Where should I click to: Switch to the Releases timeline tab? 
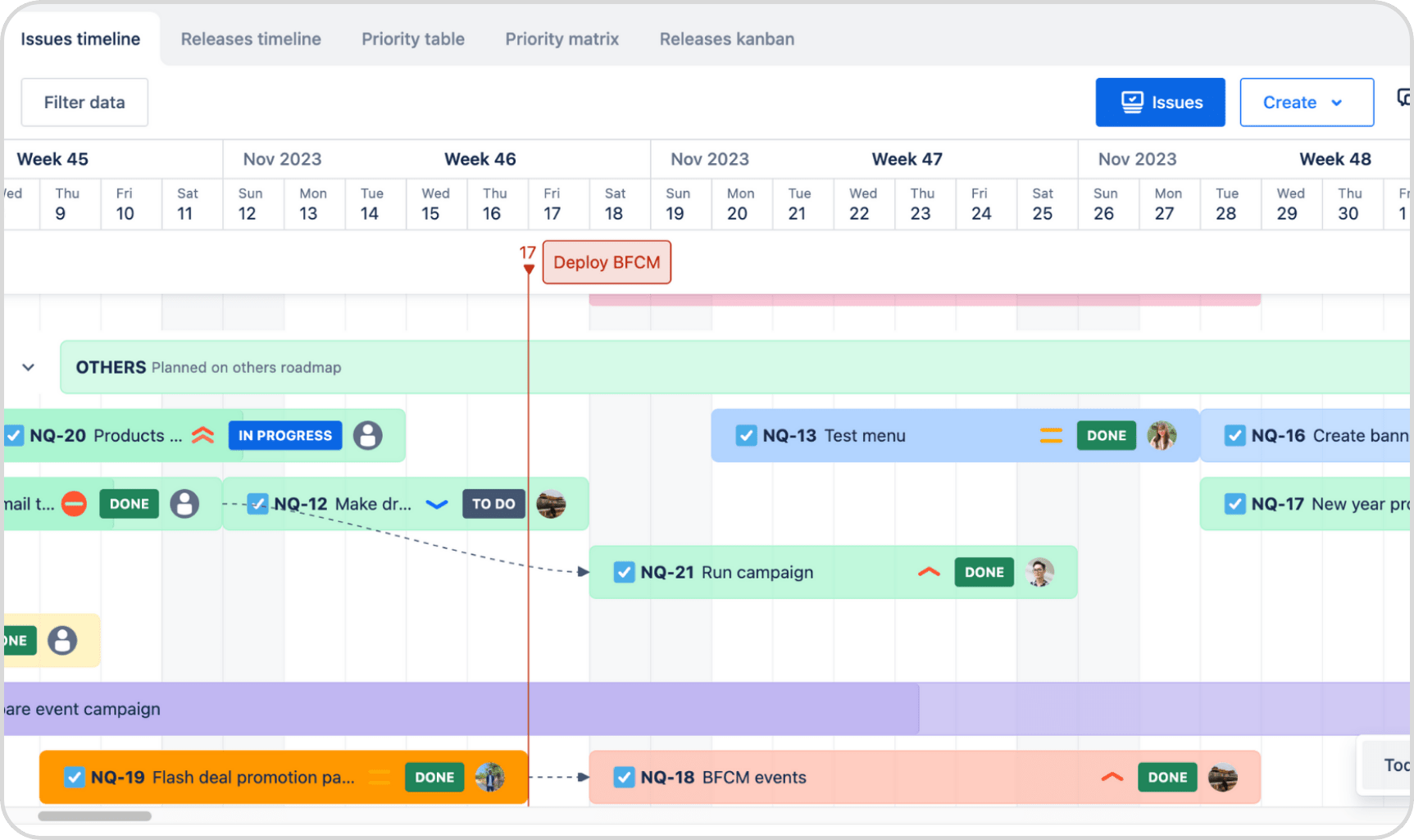pos(251,39)
